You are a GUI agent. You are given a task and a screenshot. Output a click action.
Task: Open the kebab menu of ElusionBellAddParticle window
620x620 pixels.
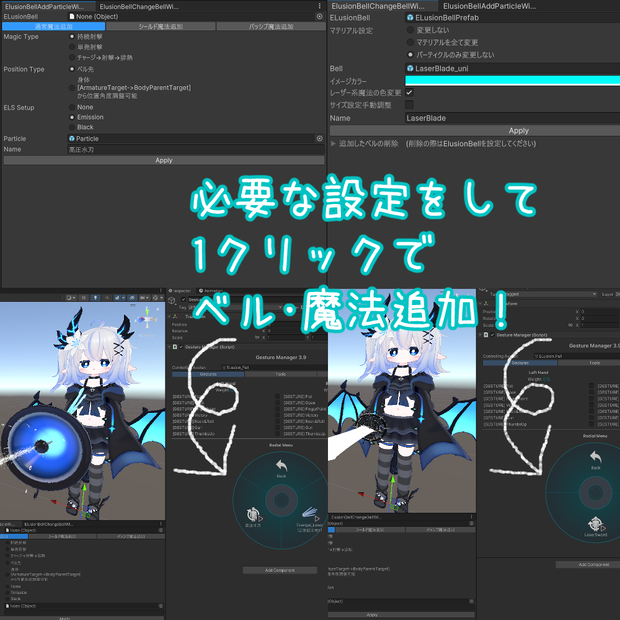[x=319, y=6]
